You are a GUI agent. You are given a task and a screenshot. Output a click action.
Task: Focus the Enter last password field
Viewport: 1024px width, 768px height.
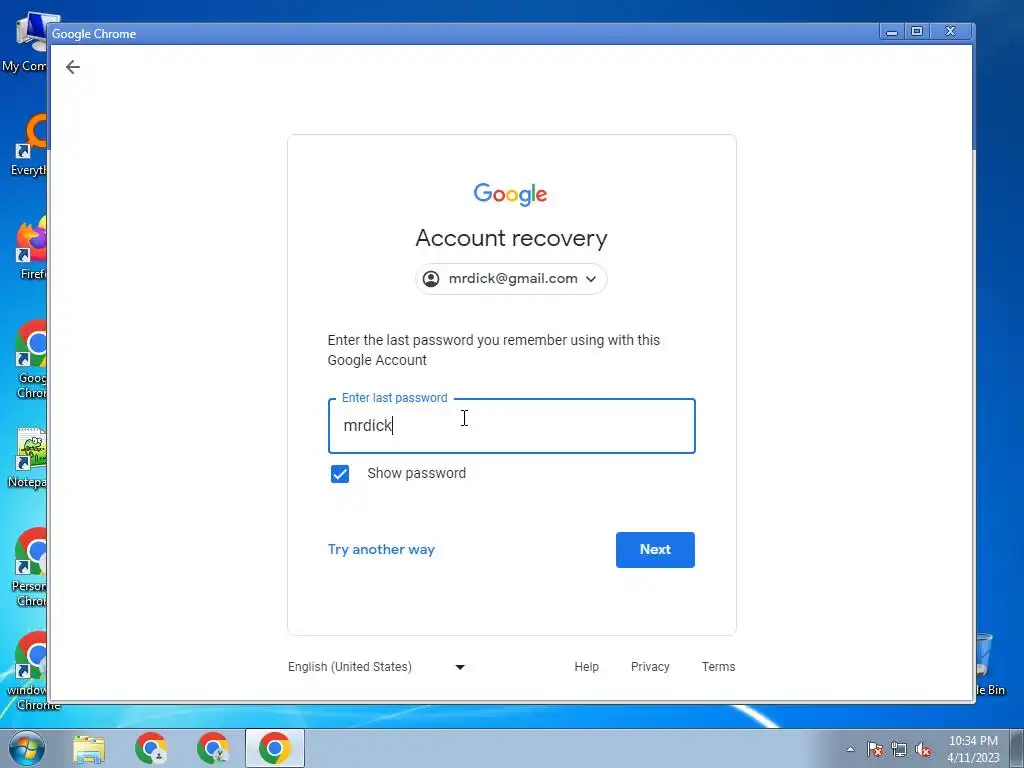click(511, 426)
